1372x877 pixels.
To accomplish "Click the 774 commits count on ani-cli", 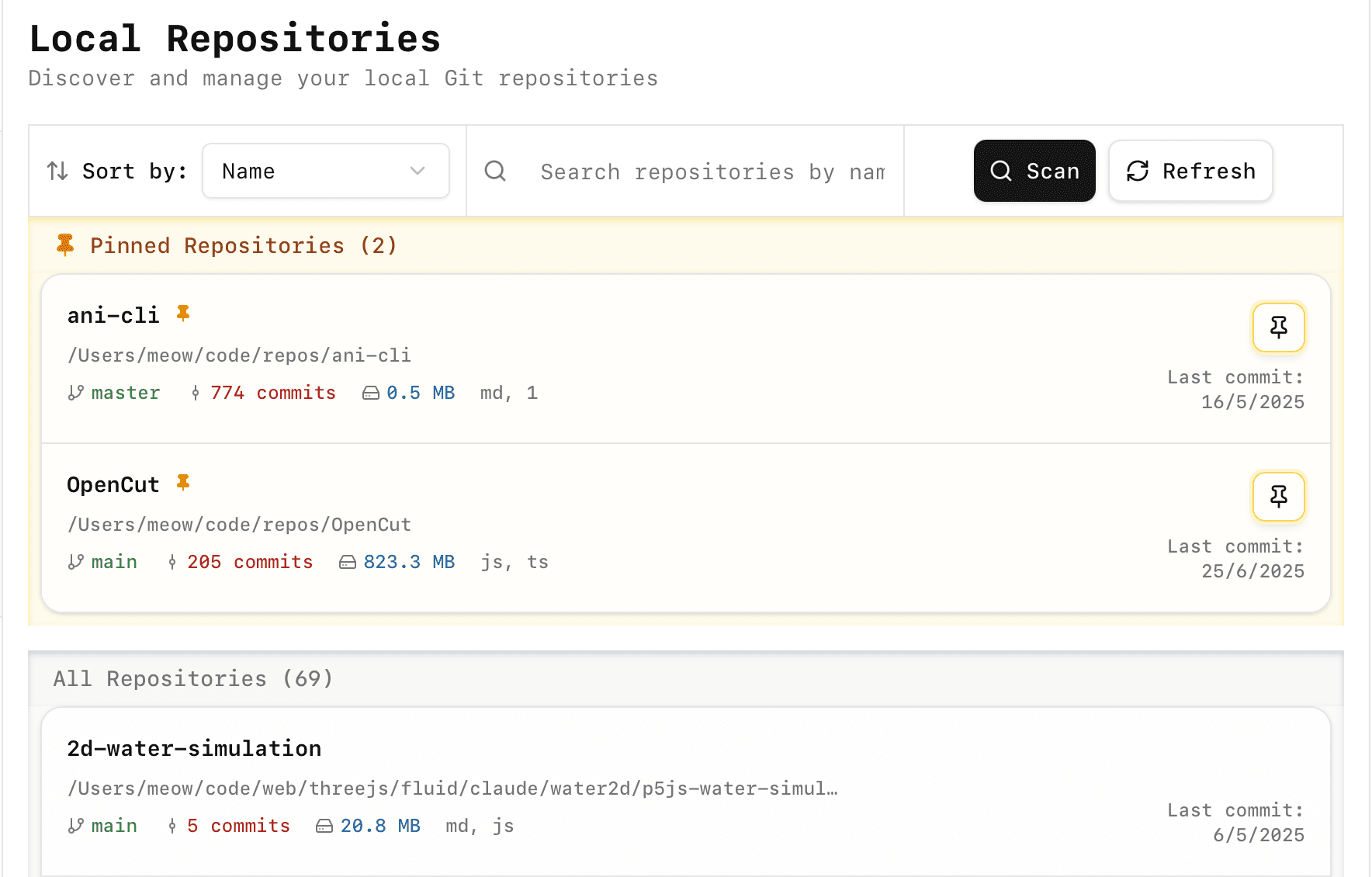I will point(272,393).
